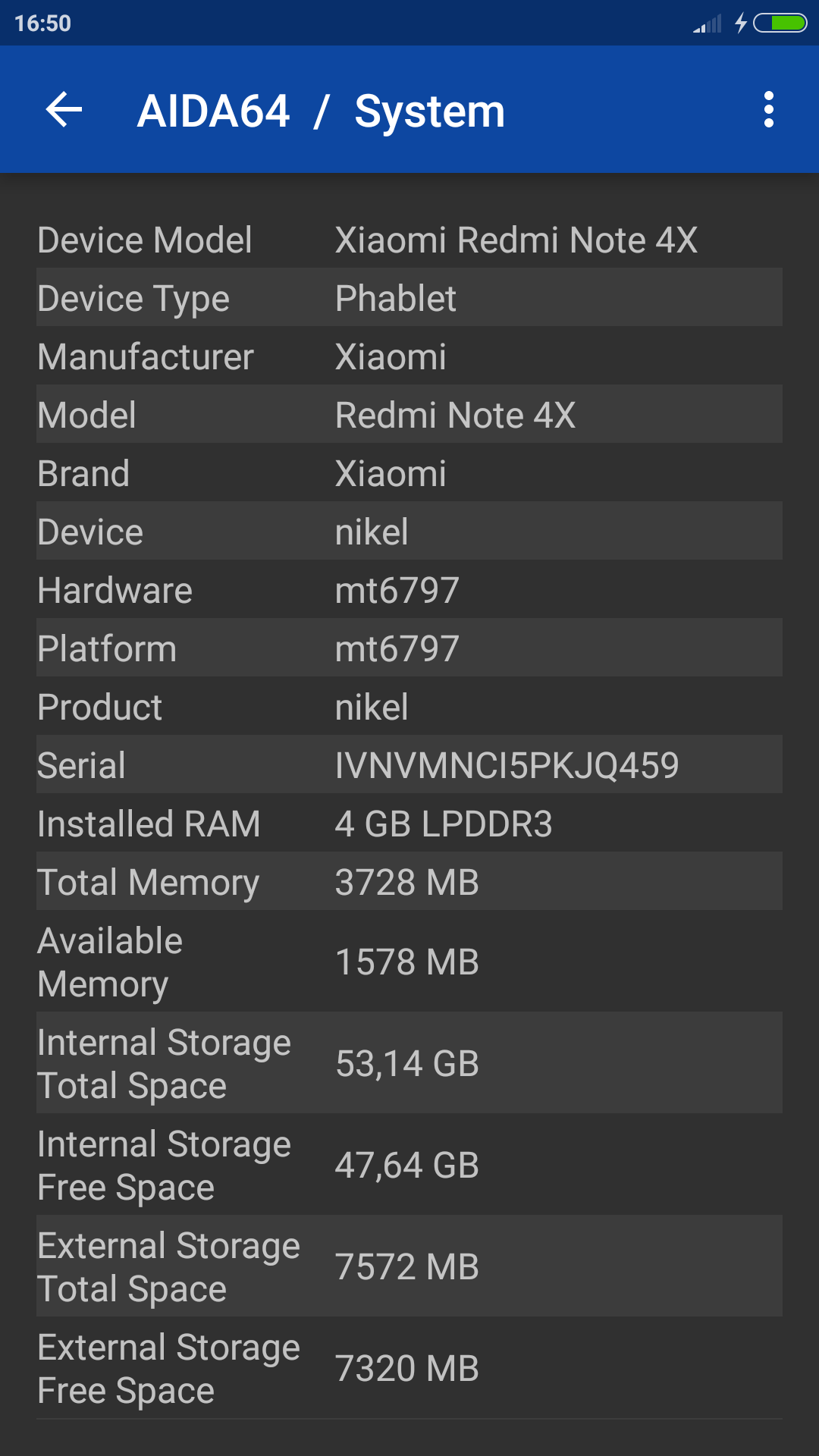Tap the Manufacturer Xiaomi row

tap(409, 356)
